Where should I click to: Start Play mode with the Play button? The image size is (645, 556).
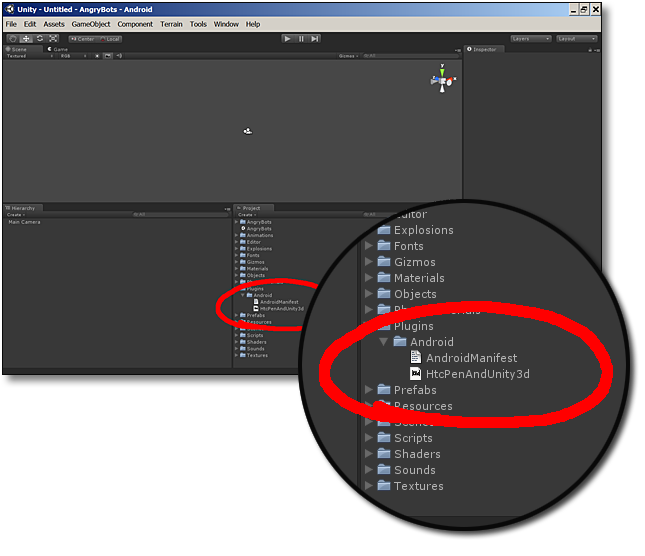(288, 39)
